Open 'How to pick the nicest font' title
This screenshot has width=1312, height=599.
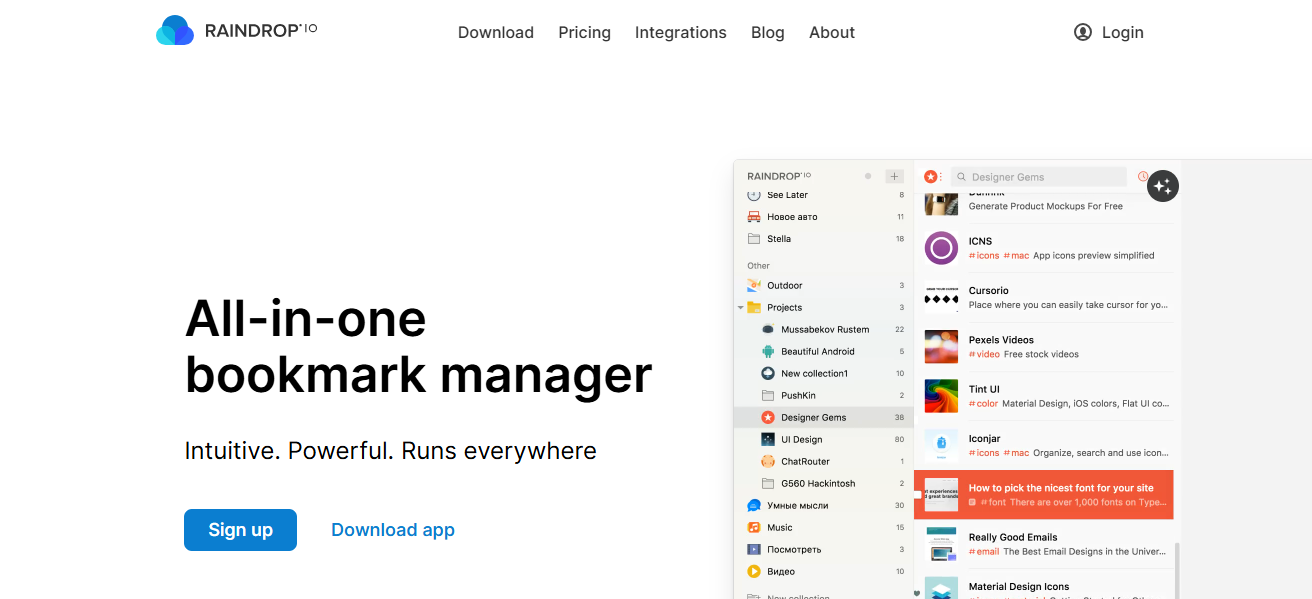click(1061, 488)
